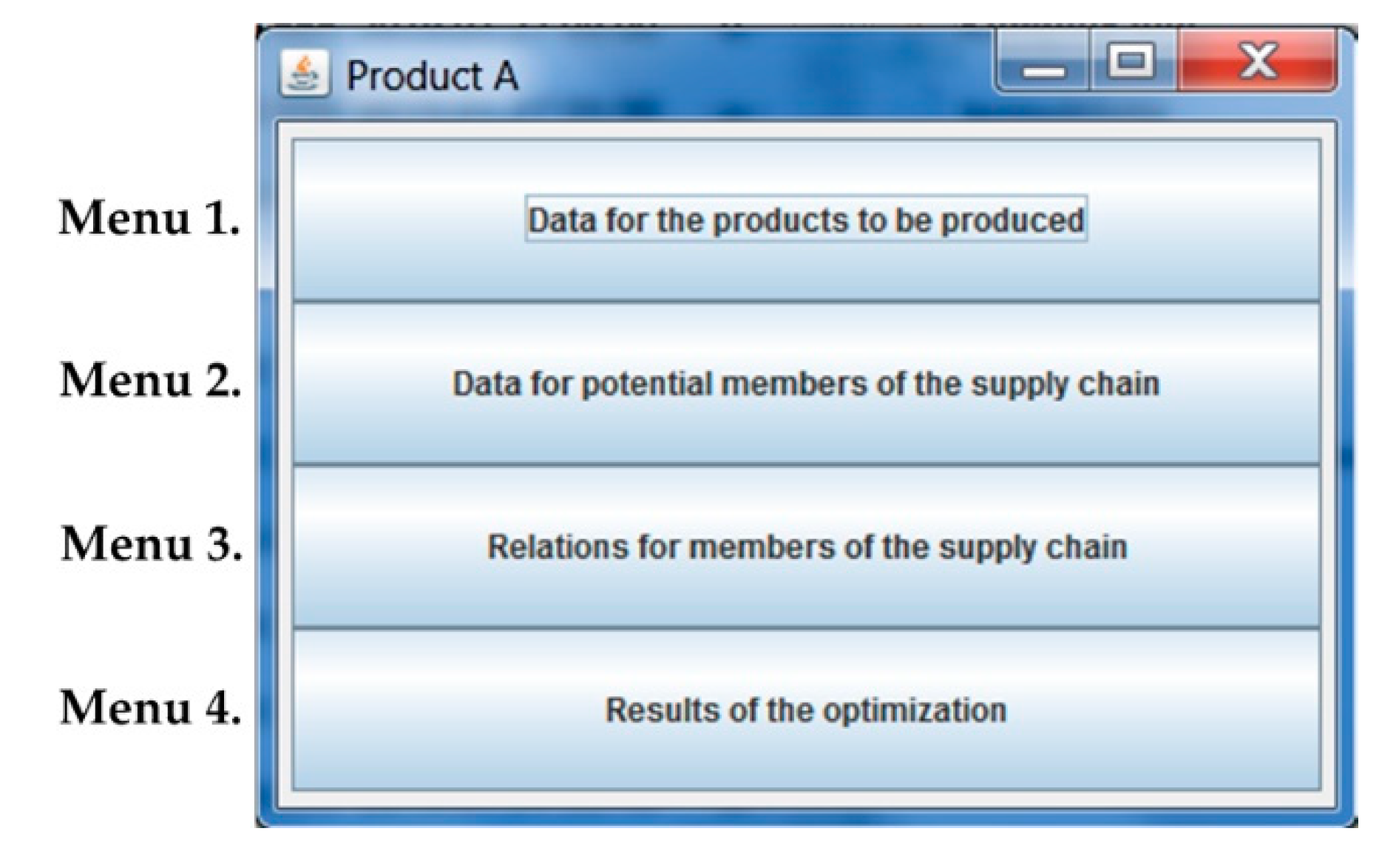Click the Product A title text
The height and width of the screenshot is (868, 1396).
pos(432,76)
